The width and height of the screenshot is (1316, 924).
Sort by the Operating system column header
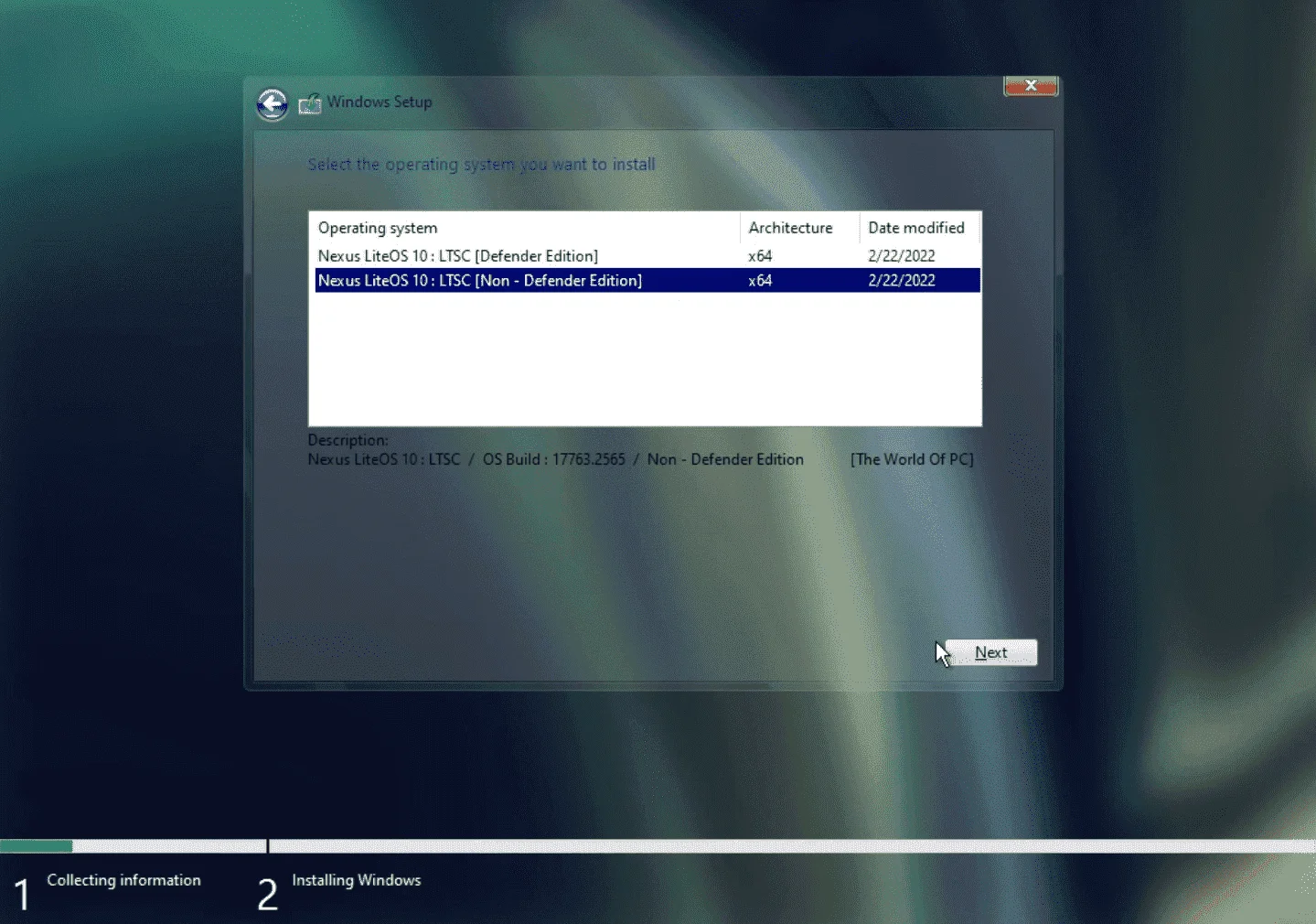point(524,228)
